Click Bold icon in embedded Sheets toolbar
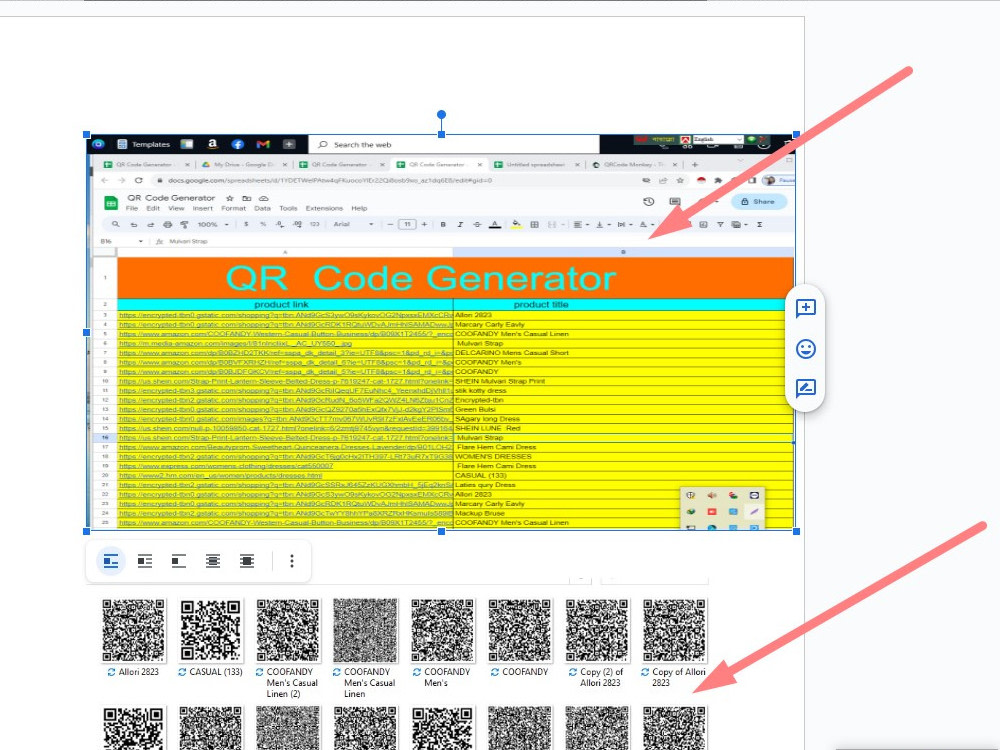1000x750 pixels. click(x=443, y=224)
